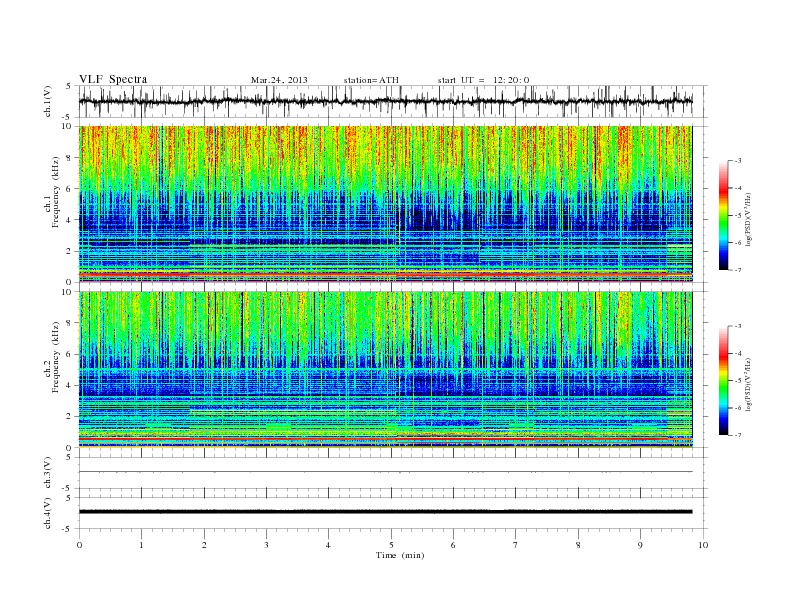
Task: Select the "start UT = 12:20:0" text
Action: 483,80
